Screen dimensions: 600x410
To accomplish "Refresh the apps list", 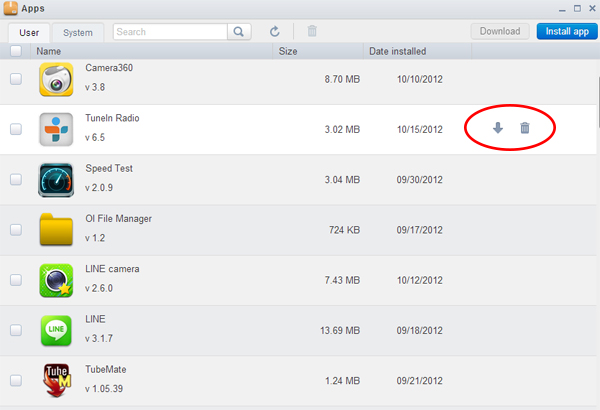I will [x=274, y=31].
